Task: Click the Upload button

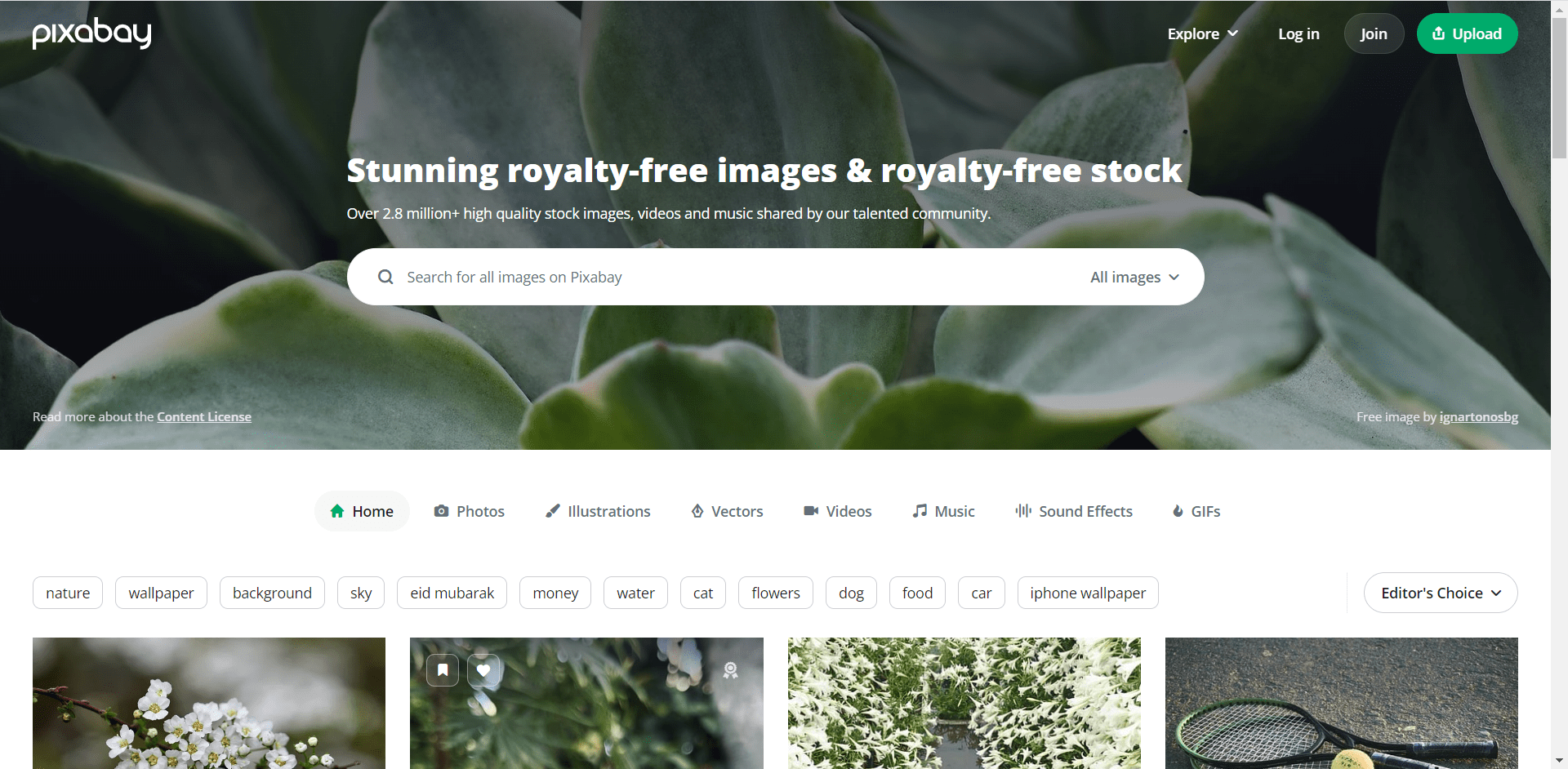Action: [1467, 33]
